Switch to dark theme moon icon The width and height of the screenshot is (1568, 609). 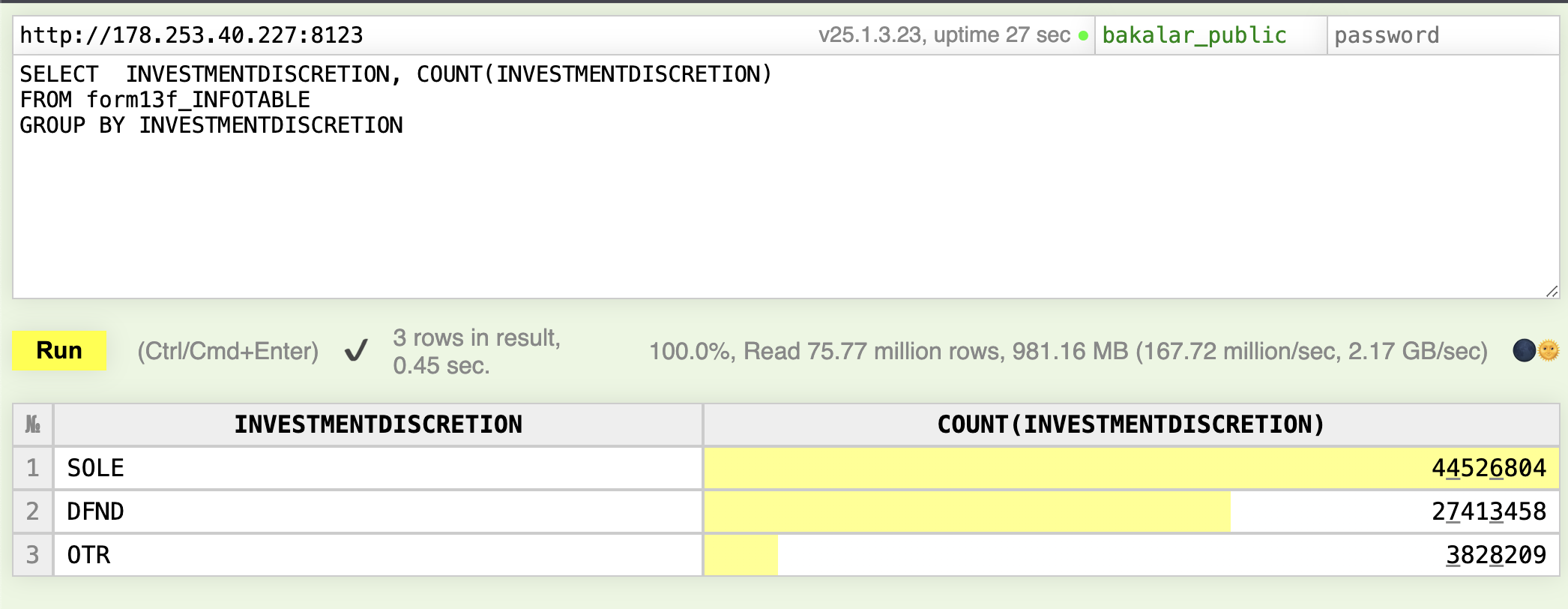(x=1524, y=350)
